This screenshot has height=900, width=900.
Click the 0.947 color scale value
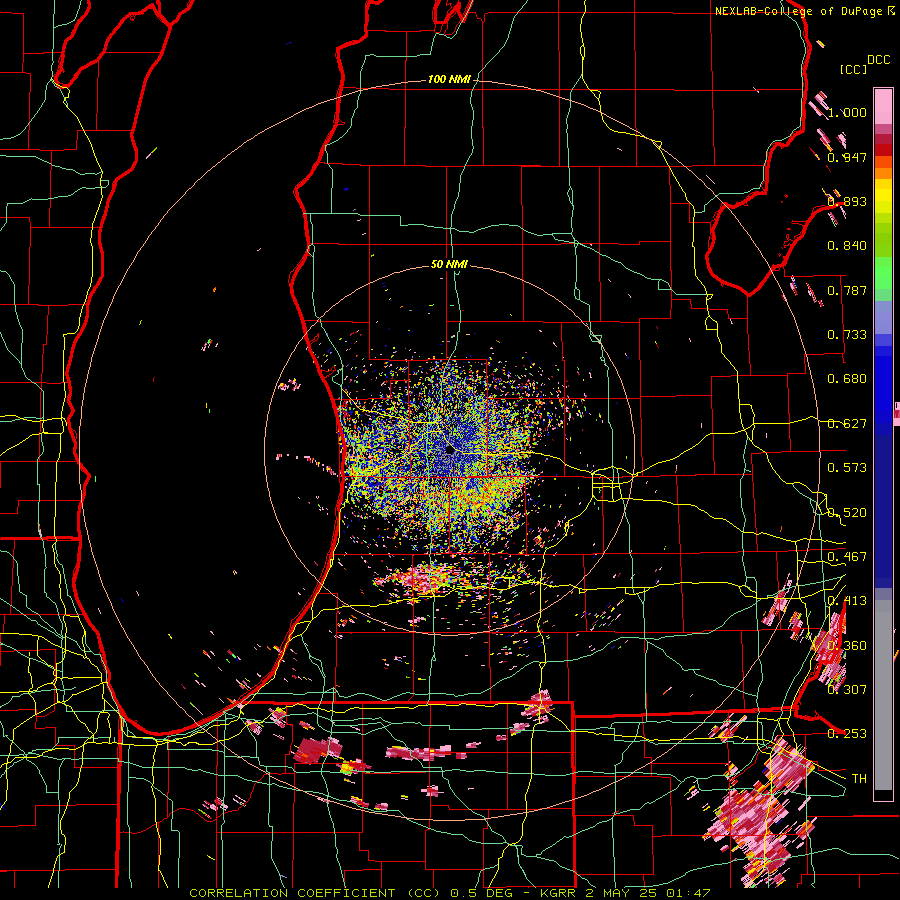tap(847, 157)
